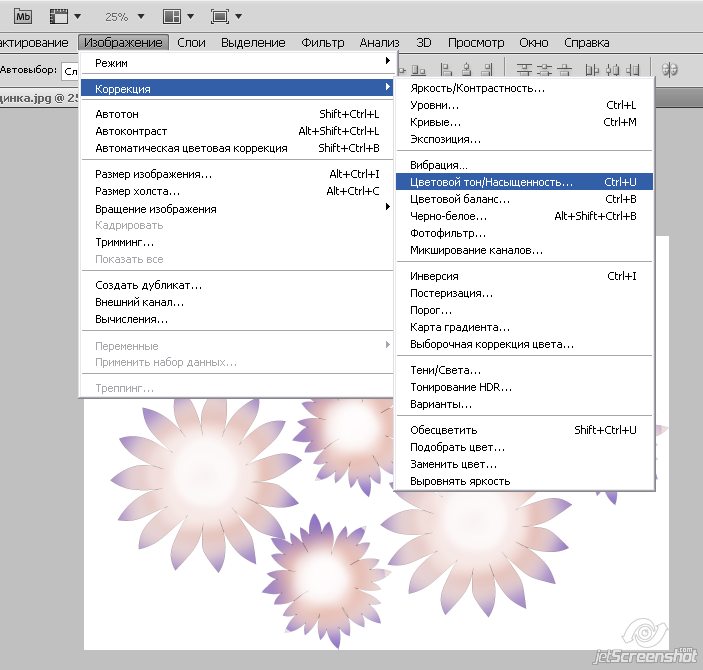The image size is (703, 670).
Task: Click the Mini Bridge (Mb) icon
Action: 22,16
